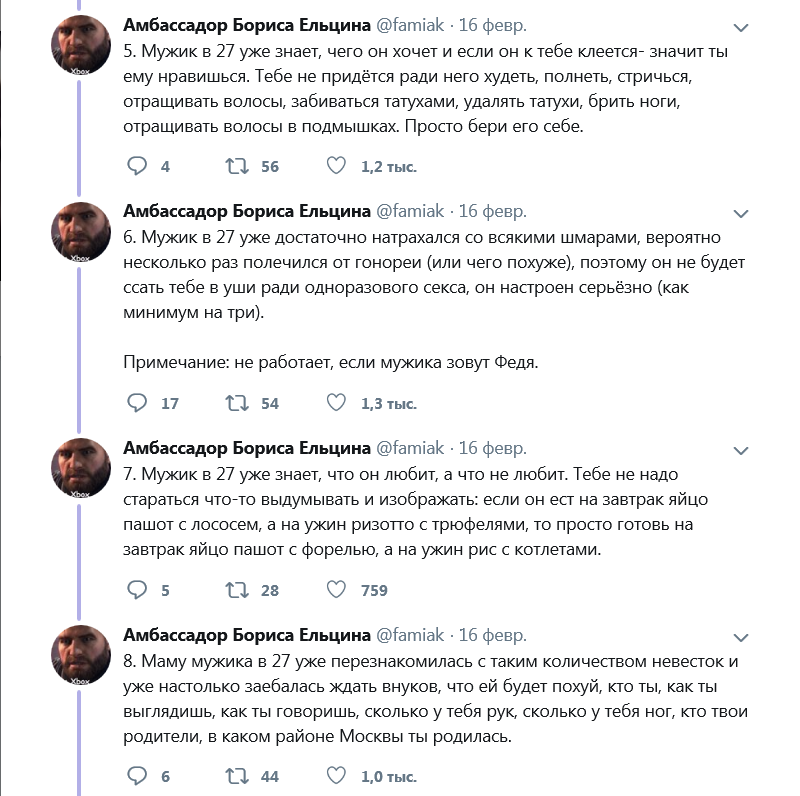
Task: Expand the options chevron on tweet 5
Action: click(741, 27)
